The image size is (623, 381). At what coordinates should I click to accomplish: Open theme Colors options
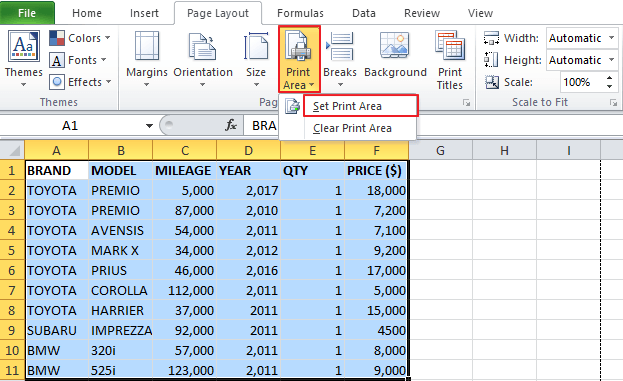[x=80, y=38]
